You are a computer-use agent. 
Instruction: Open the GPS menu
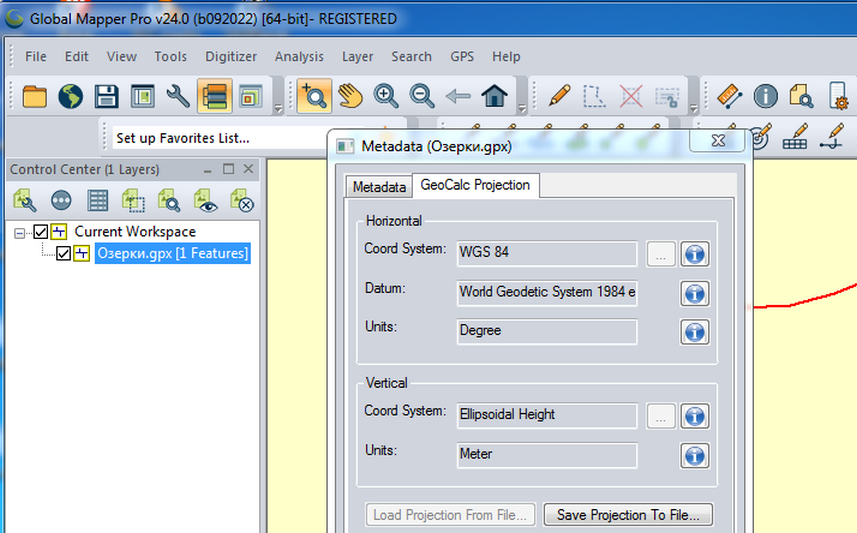point(462,57)
